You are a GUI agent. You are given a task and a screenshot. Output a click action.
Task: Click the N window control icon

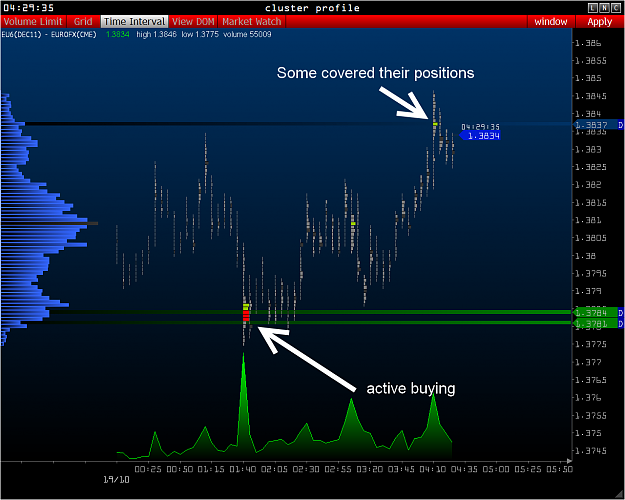pyautogui.click(x=604, y=8)
